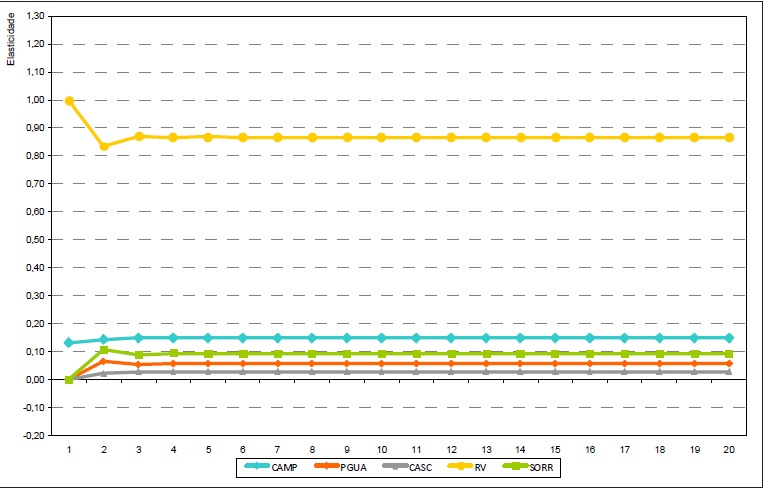Select RV data point at period 1
The width and height of the screenshot is (764, 490).
(x=69, y=101)
